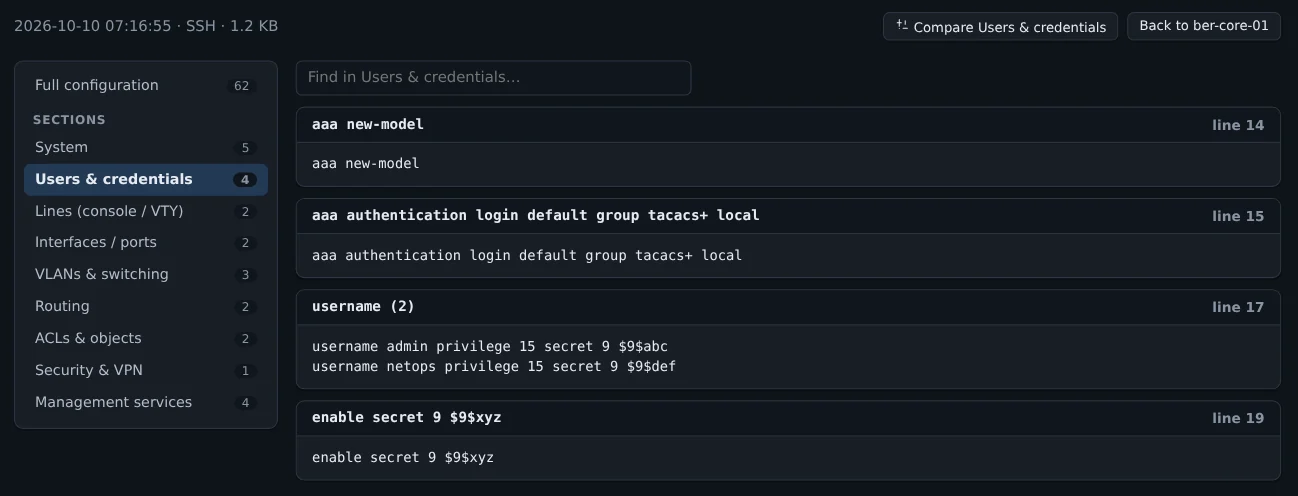Click the username netops config line
This screenshot has width=1298, height=496.
(494, 367)
